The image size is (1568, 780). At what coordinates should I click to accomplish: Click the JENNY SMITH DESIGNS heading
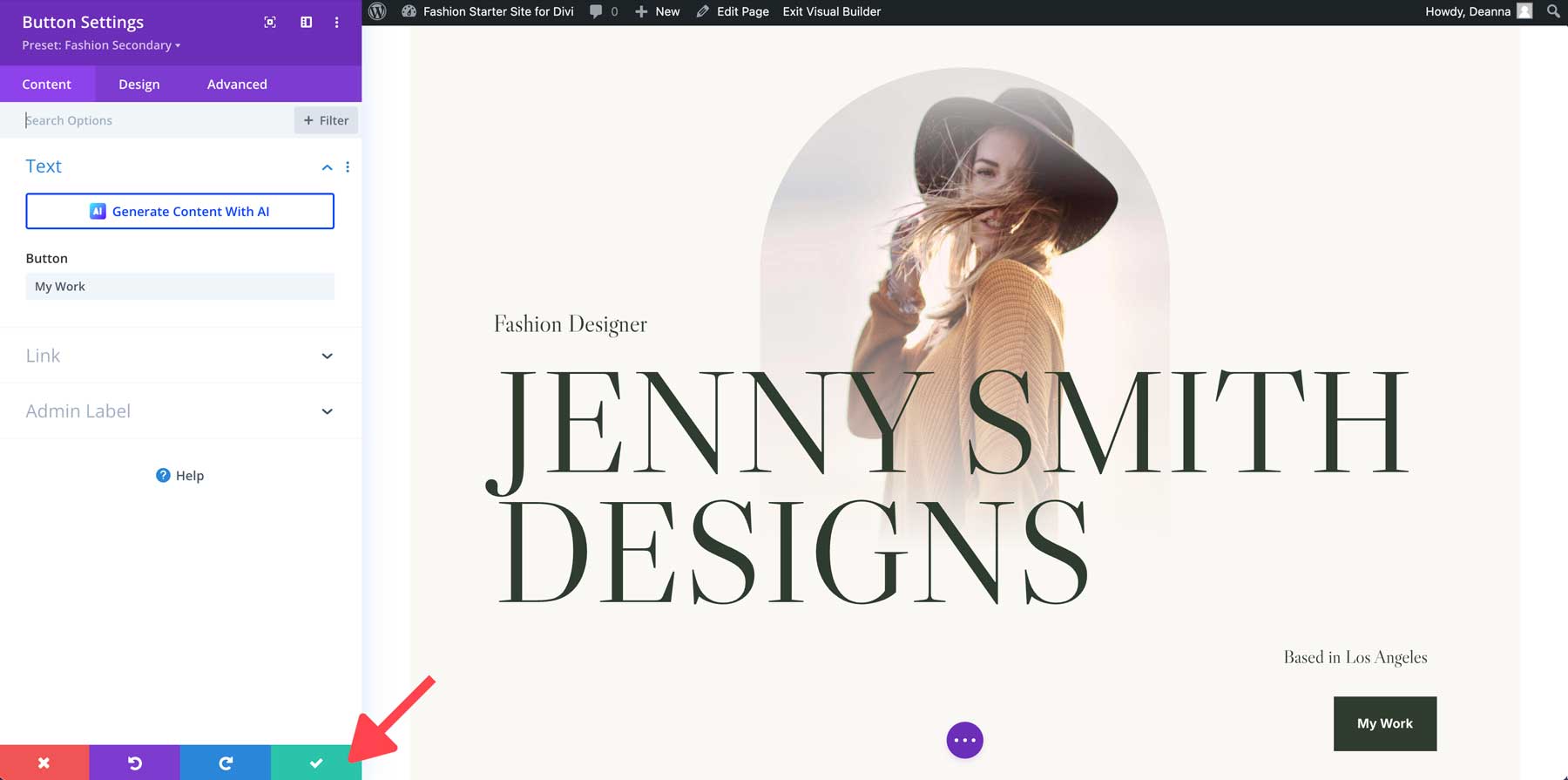[x=947, y=486]
